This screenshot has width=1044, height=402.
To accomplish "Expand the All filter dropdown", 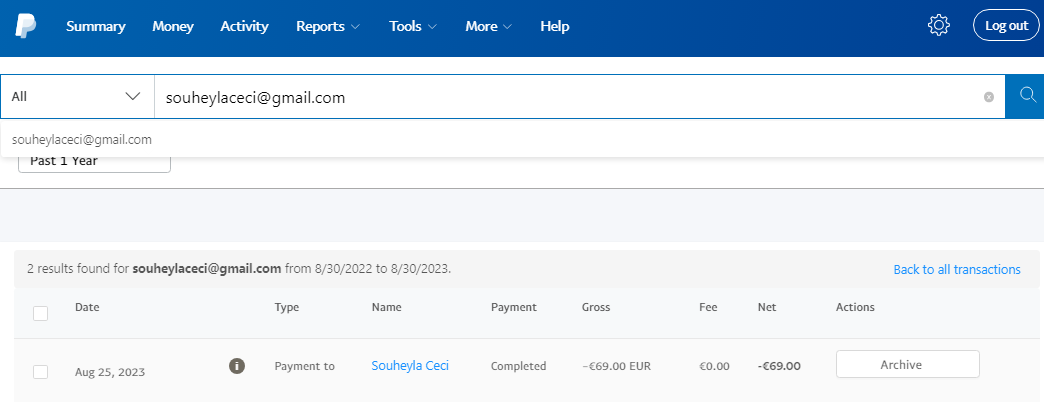I will (x=76, y=97).
